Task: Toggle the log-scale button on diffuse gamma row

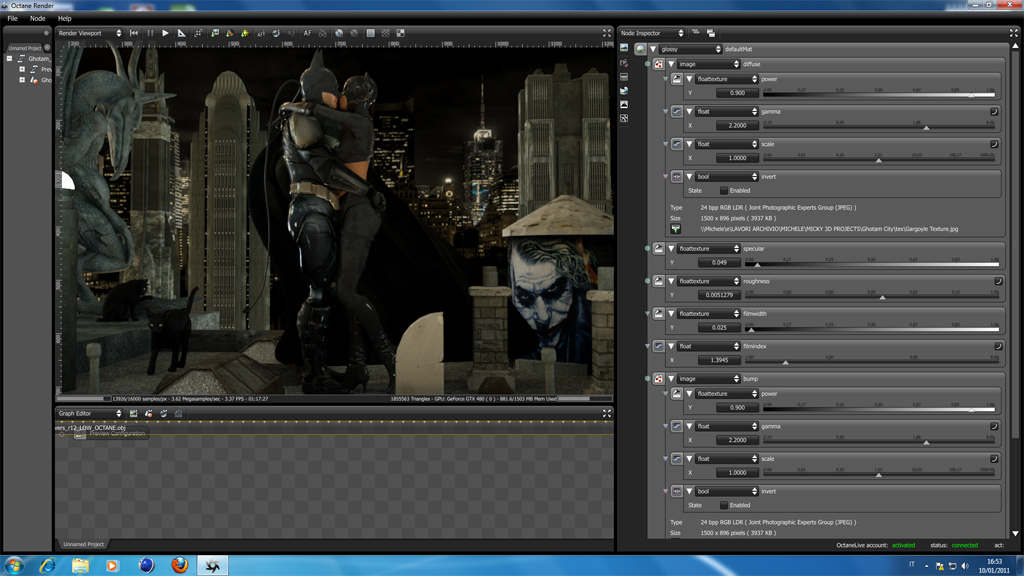Action: pyautogui.click(x=994, y=112)
